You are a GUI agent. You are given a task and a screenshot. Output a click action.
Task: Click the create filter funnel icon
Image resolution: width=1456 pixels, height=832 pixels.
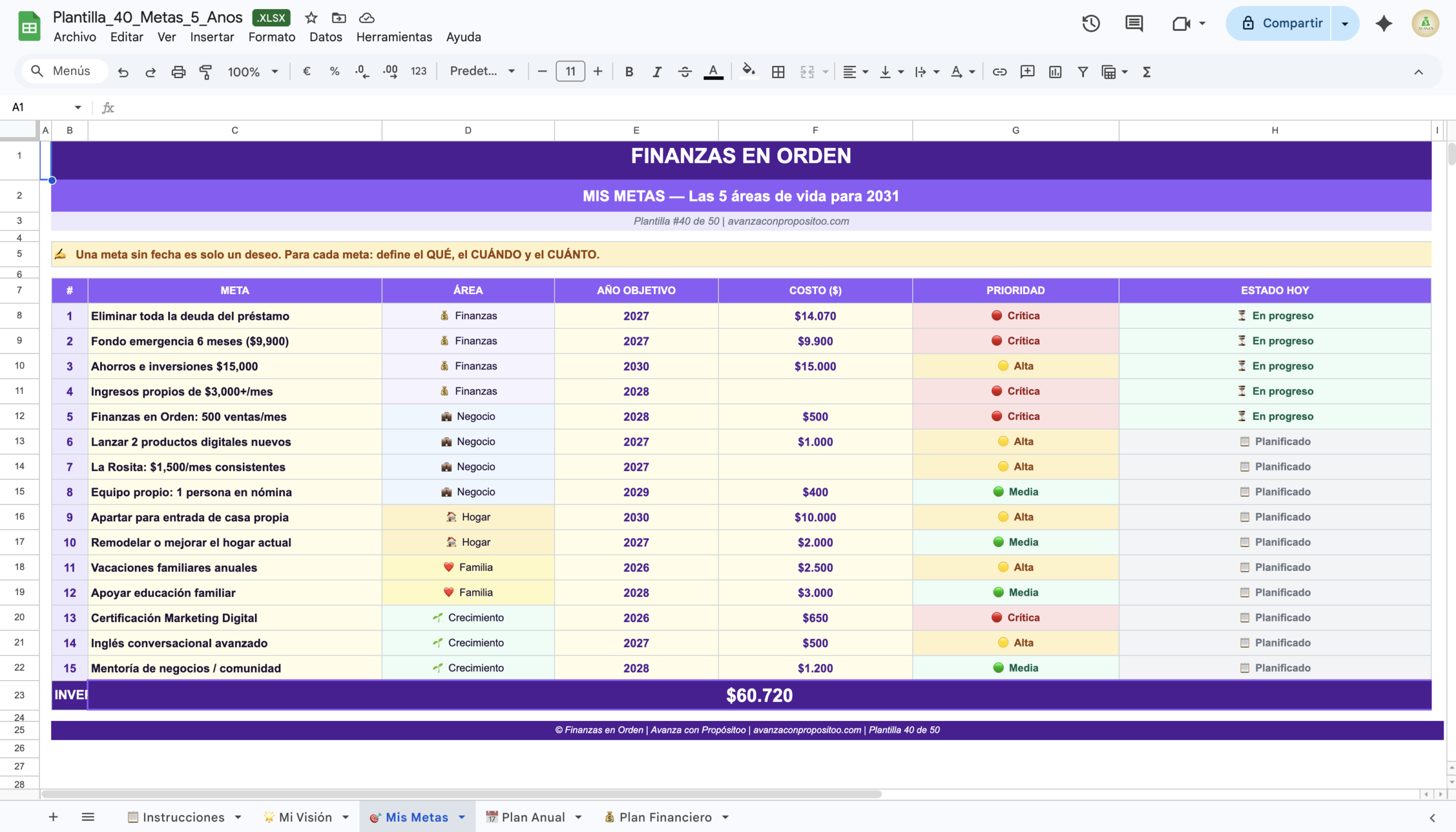(x=1082, y=72)
